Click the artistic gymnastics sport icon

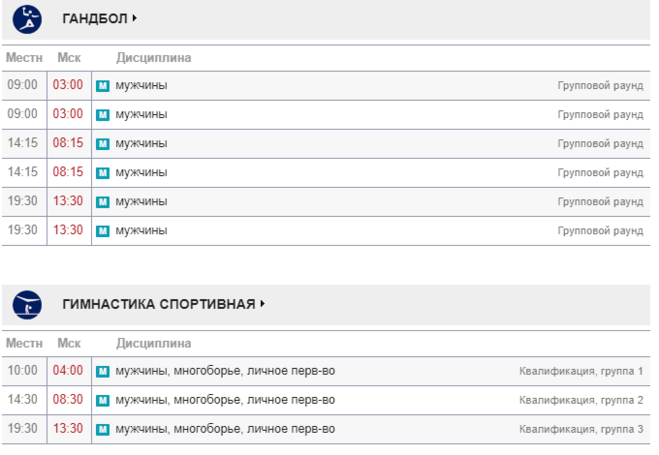[27, 305]
